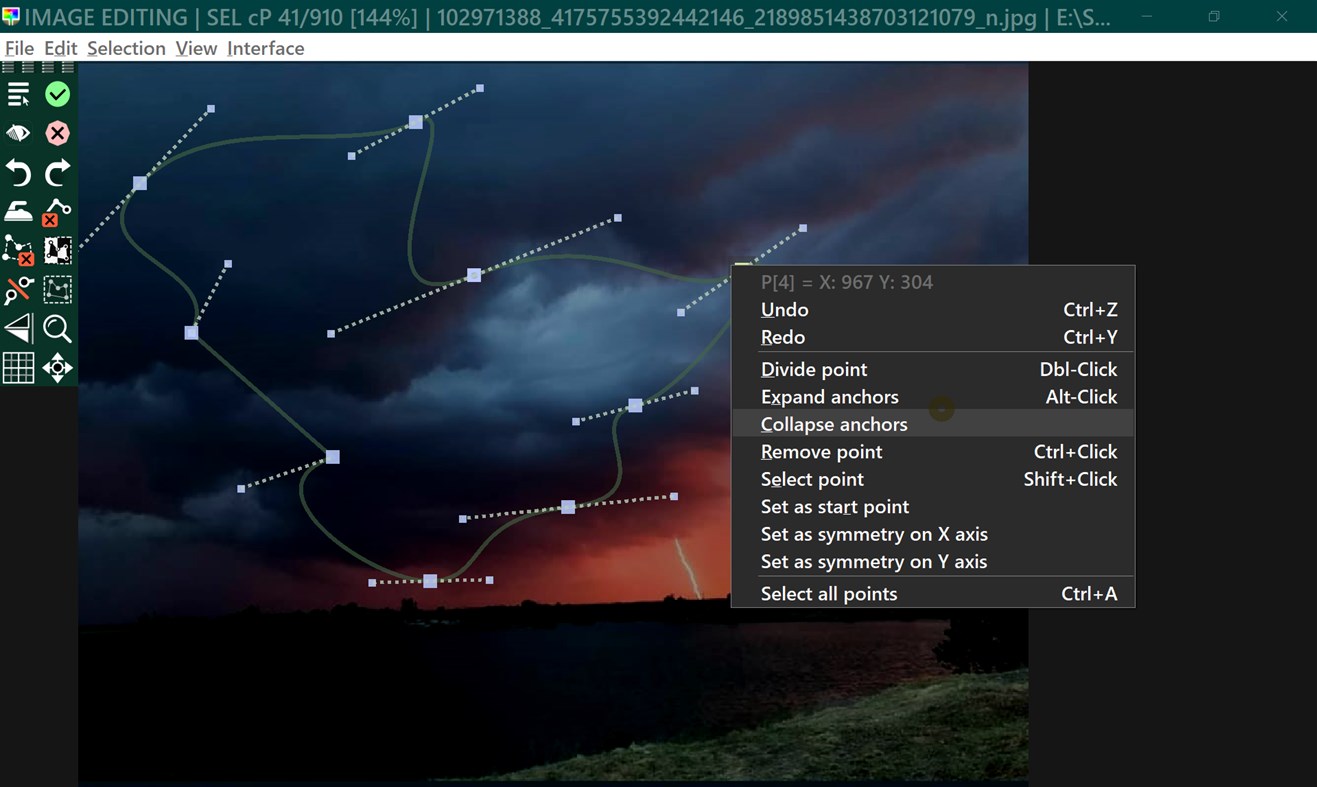This screenshot has height=787, width=1317.
Task: Activate the smoothing iron tool
Action: (18, 211)
